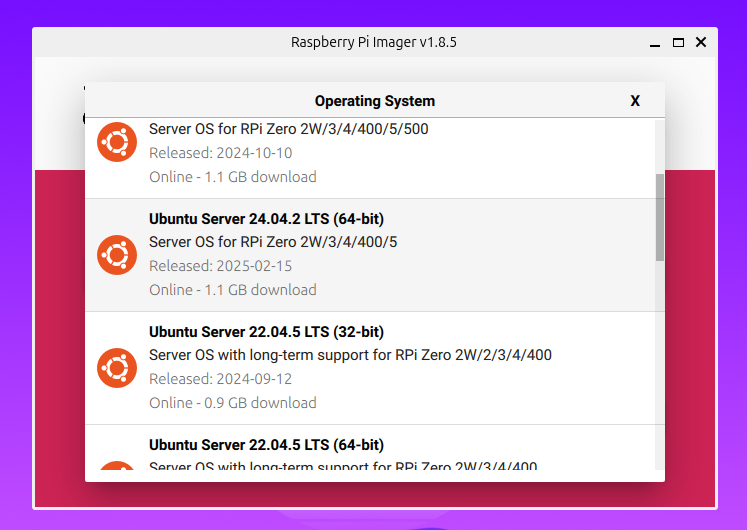Click 'Server OS for RPi Zero 2W/3/4/400/5' description
This screenshot has width=747, height=530.
[273, 242]
